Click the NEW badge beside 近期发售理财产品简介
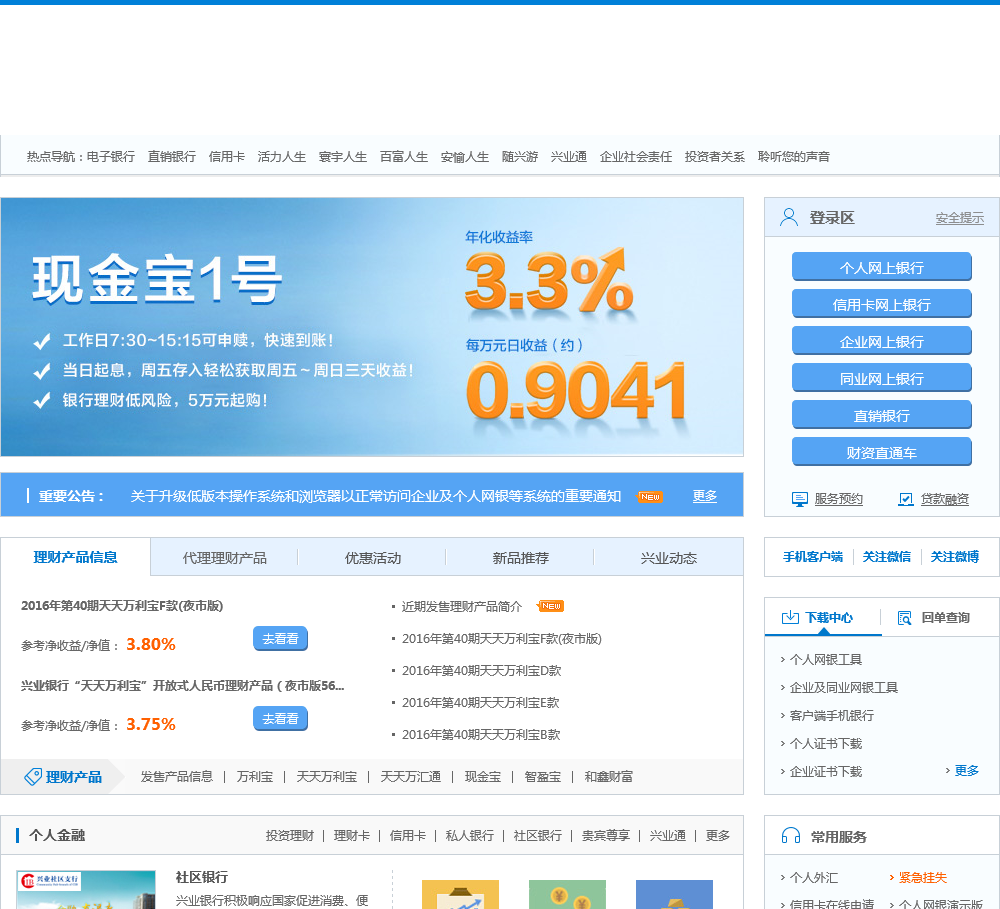The image size is (1000, 909). click(x=551, y=606)
